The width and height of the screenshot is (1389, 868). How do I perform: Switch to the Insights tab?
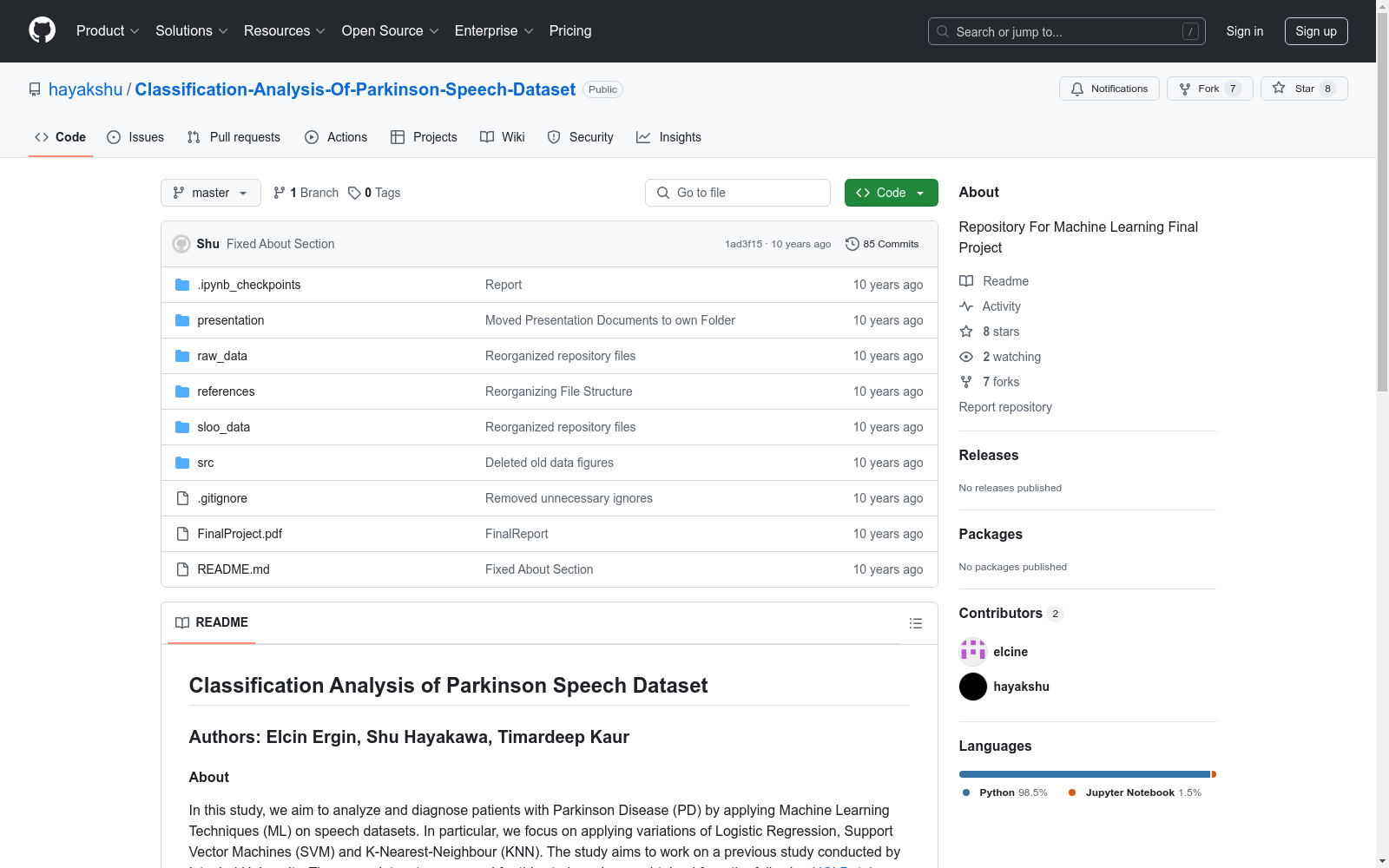click(668, 137)
